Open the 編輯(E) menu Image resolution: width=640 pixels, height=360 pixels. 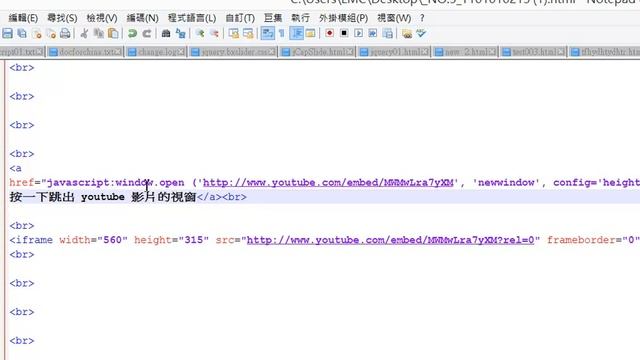(23, 18)
